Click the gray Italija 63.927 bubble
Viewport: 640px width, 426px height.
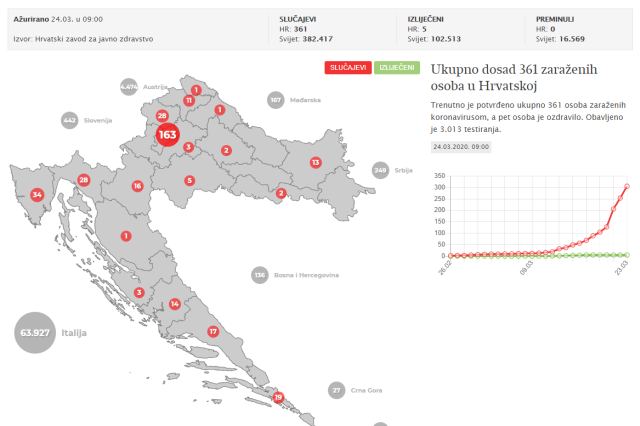pyautogui.click(x=36, y=333)
